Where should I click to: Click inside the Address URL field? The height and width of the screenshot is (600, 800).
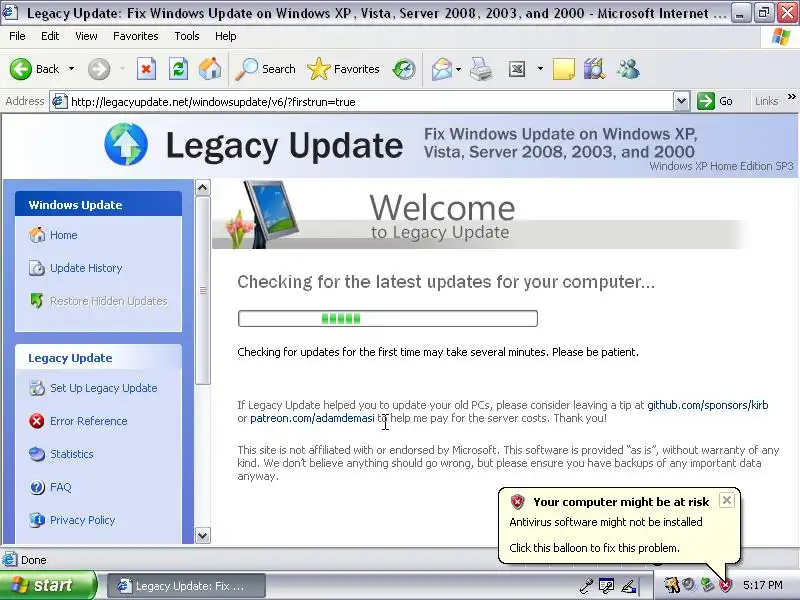click(x=370, y=102)
